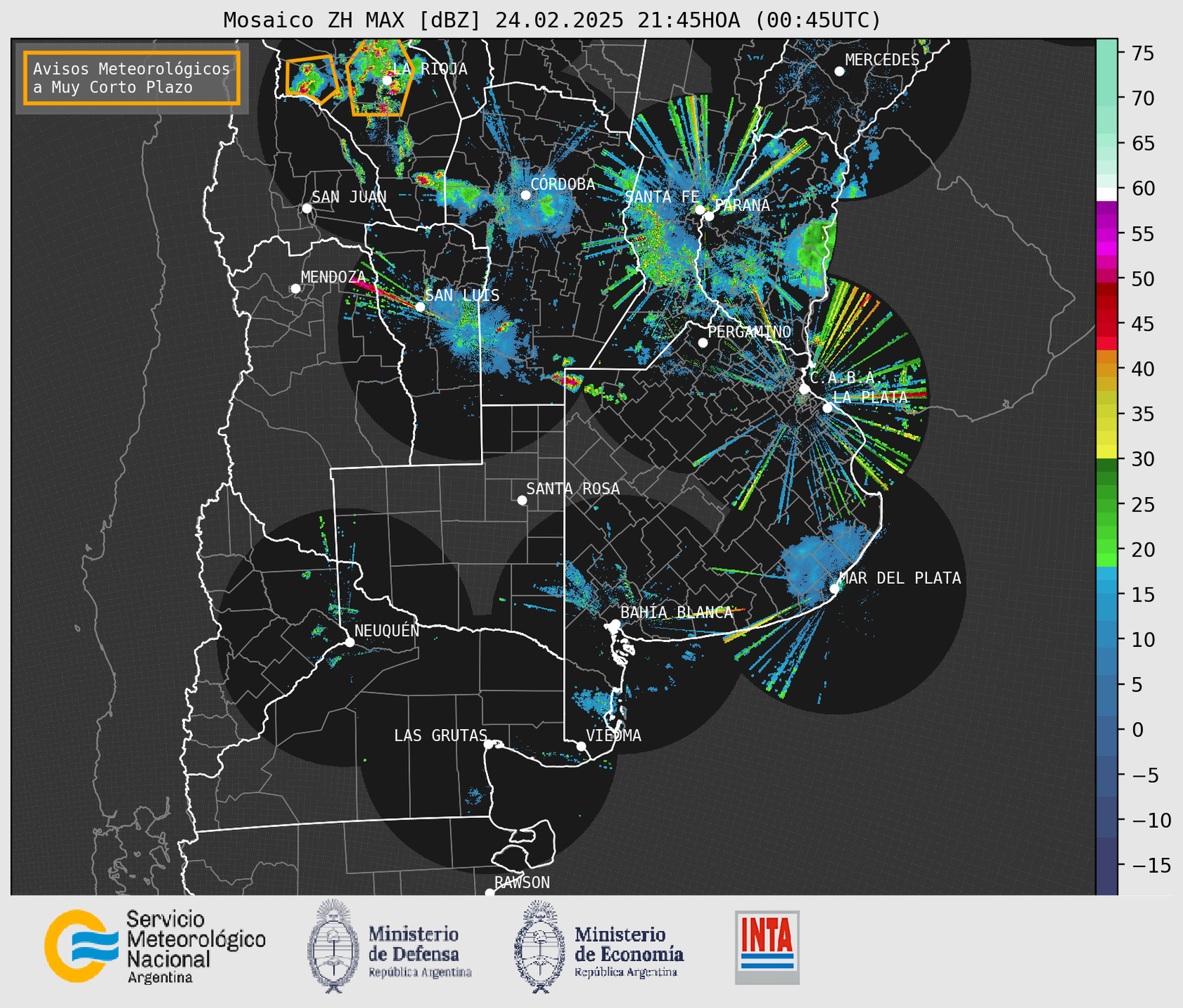Select the SAN LUIS city marker dot
This screenshot has width=1183, height=1008.
pos(420,306)
